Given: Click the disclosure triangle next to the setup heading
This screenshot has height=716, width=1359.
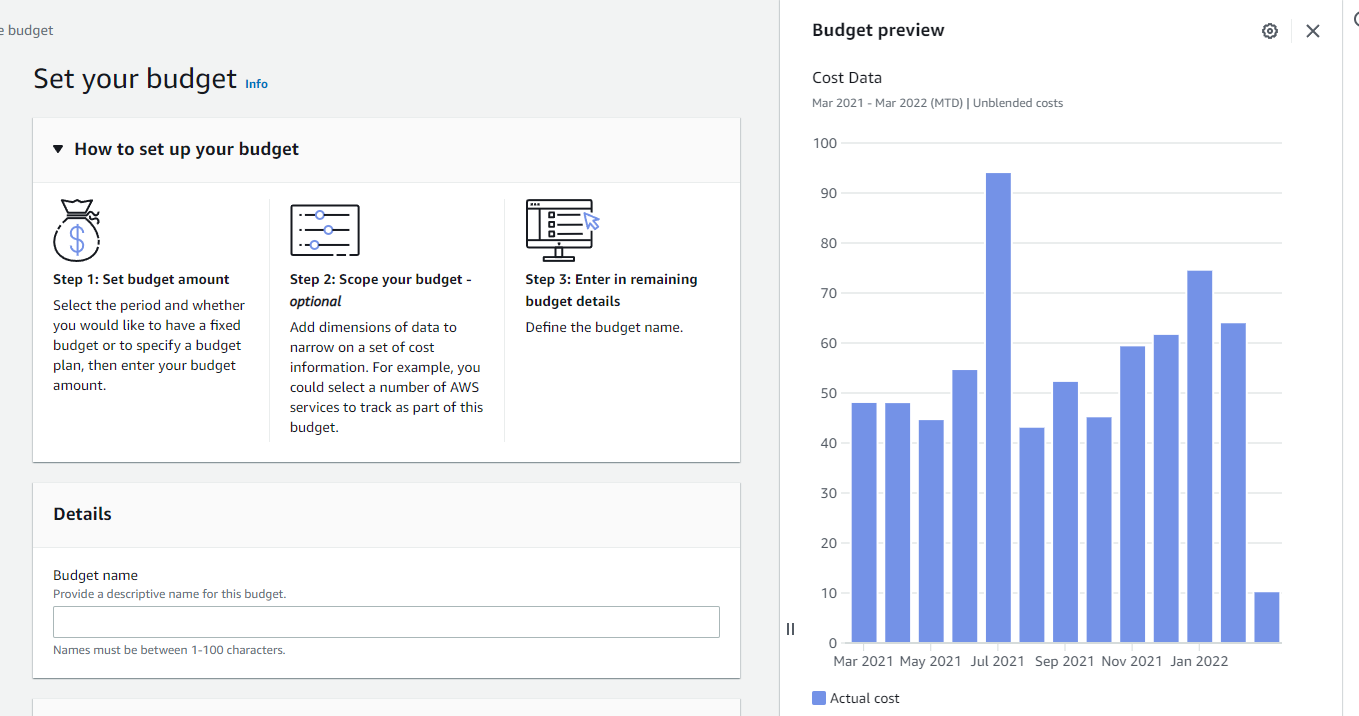Looking at the screenshot, I should (x=58, y=148).
